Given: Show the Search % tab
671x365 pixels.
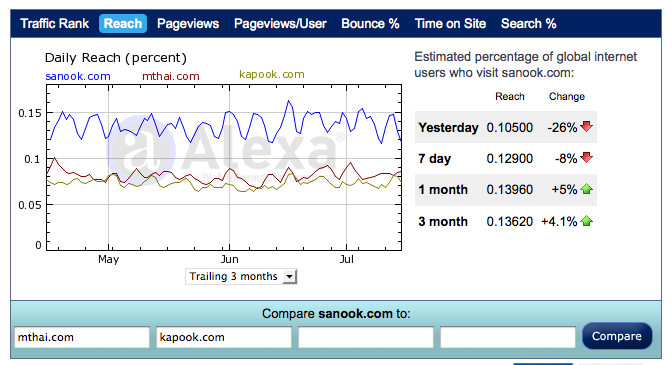Looking at the screenshot, I should [528, 24].
